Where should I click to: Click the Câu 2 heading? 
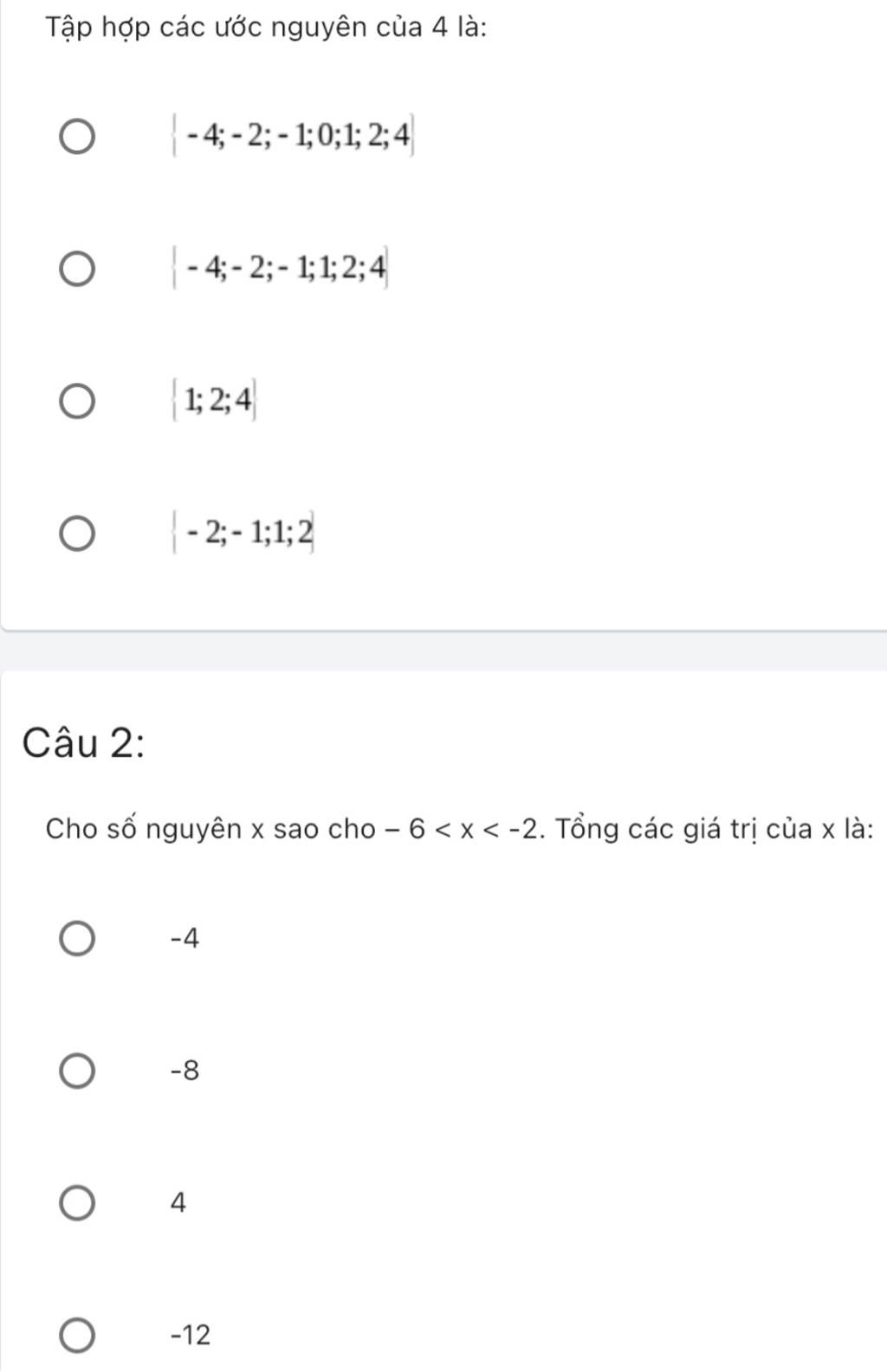[x=83, y=744]
